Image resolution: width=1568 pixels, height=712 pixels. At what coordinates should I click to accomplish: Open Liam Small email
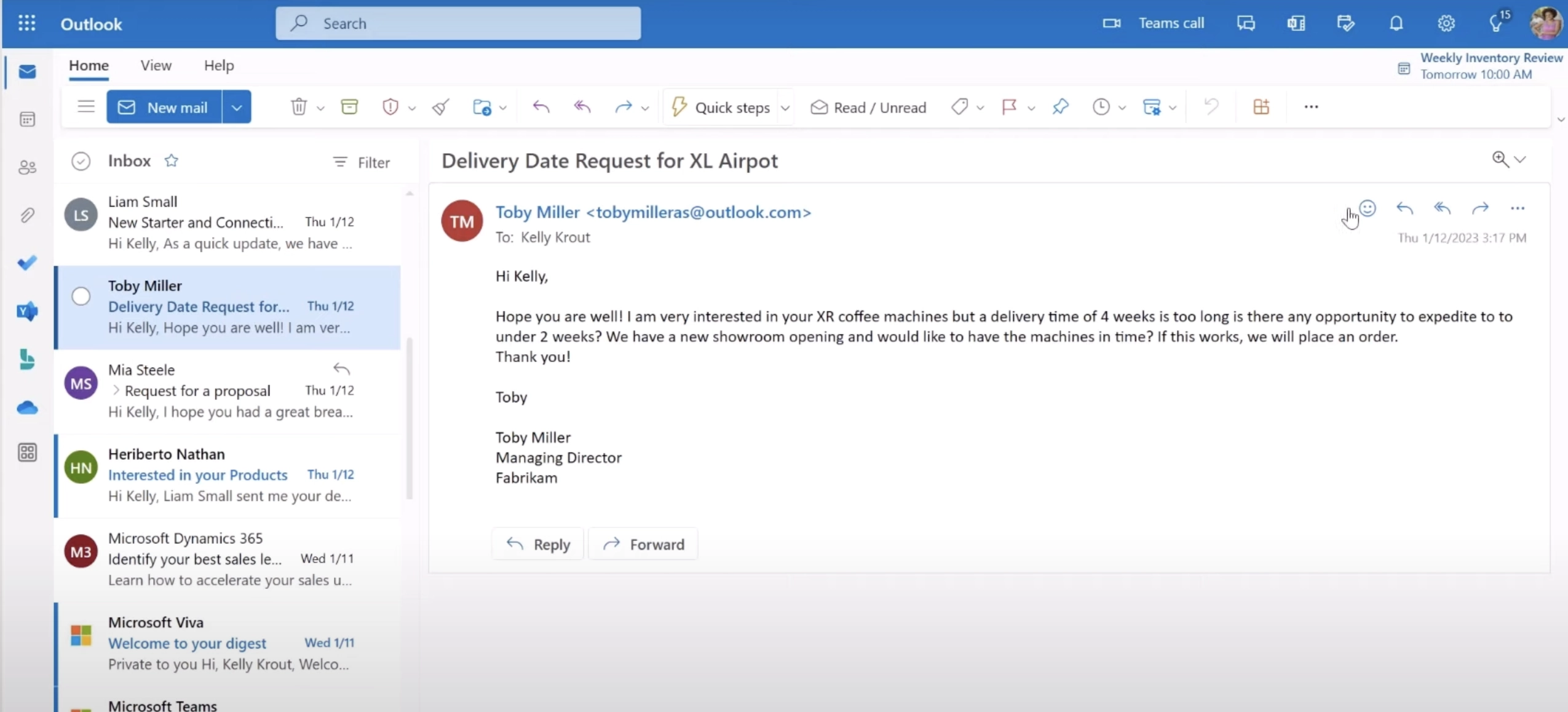point(228,223)
